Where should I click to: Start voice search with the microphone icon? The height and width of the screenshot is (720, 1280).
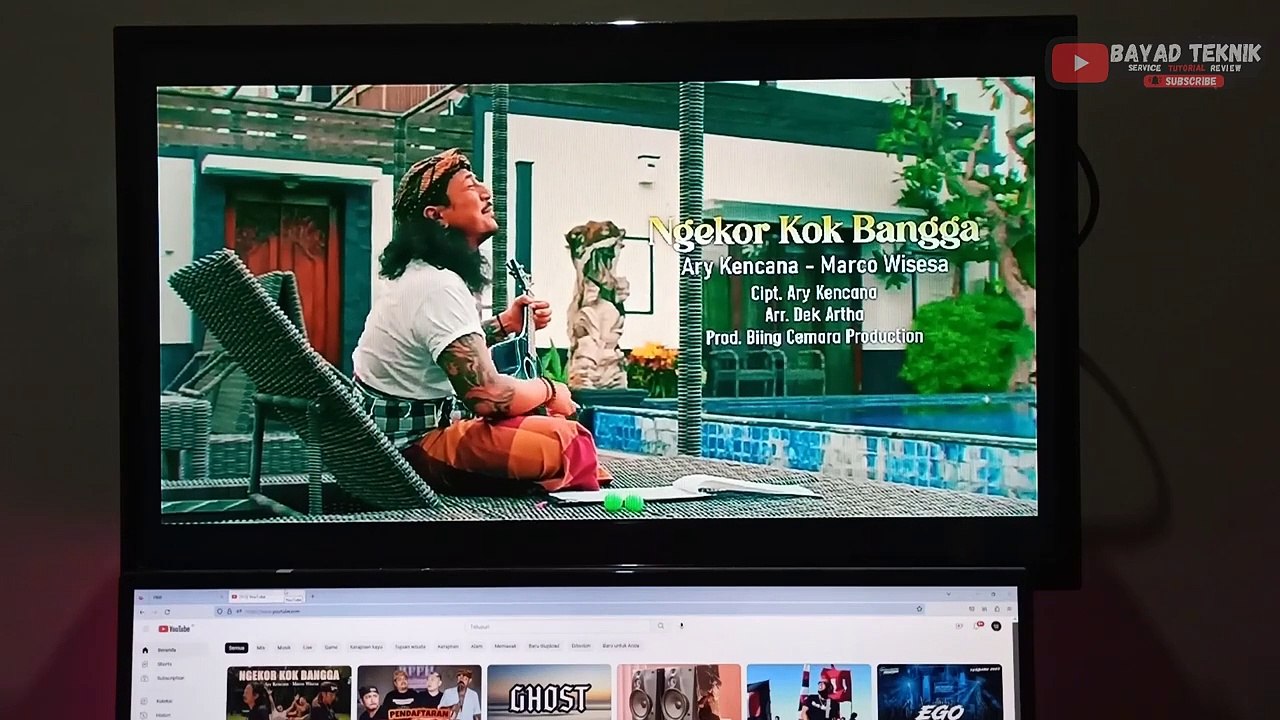tap(681, 626)
